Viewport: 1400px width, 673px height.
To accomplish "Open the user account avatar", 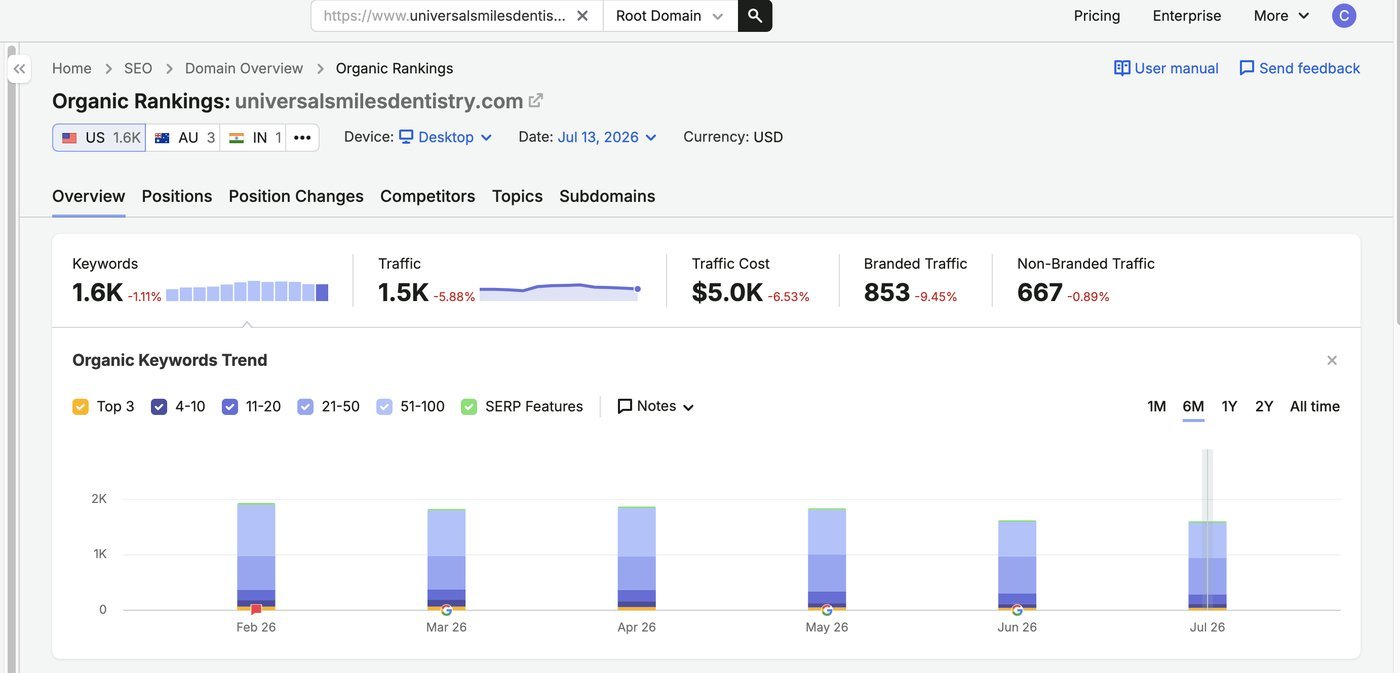I will (1344, 15).
